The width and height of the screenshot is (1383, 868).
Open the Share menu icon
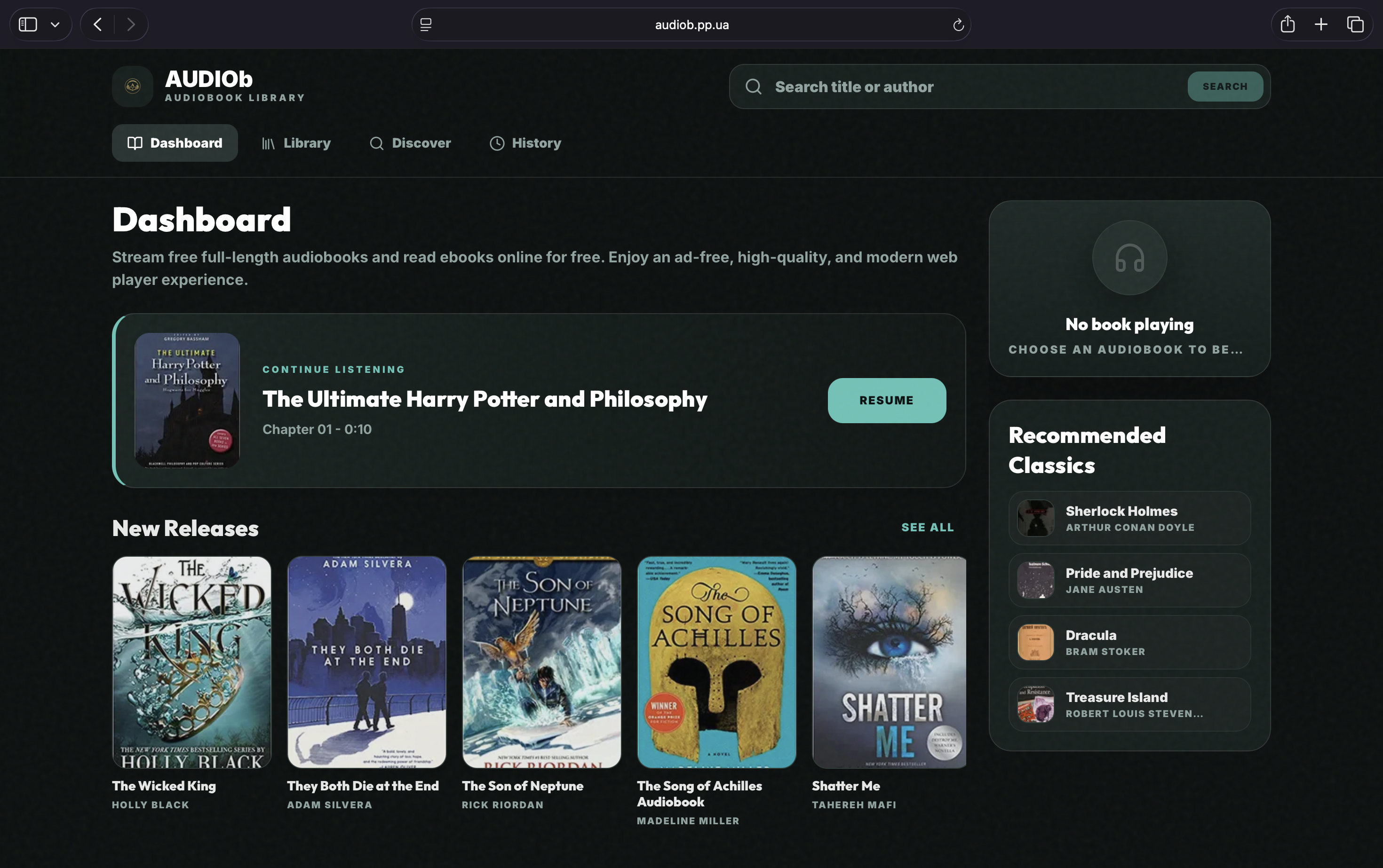click(1287, 24)
